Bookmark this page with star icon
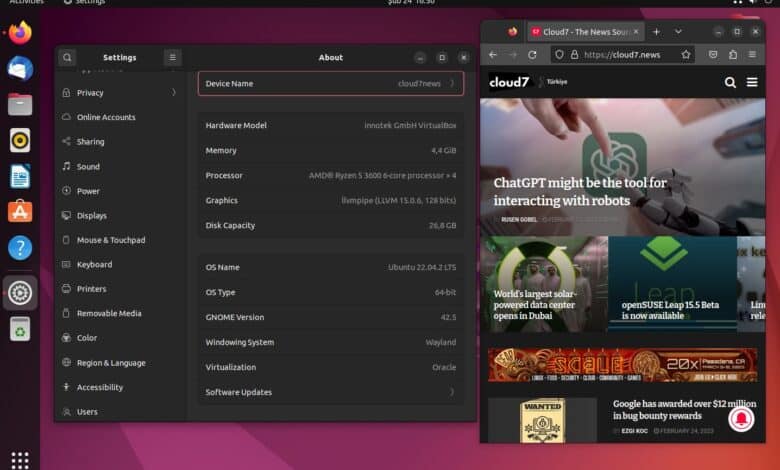Viewport: 780px width, 470px height. click(686, 55)
